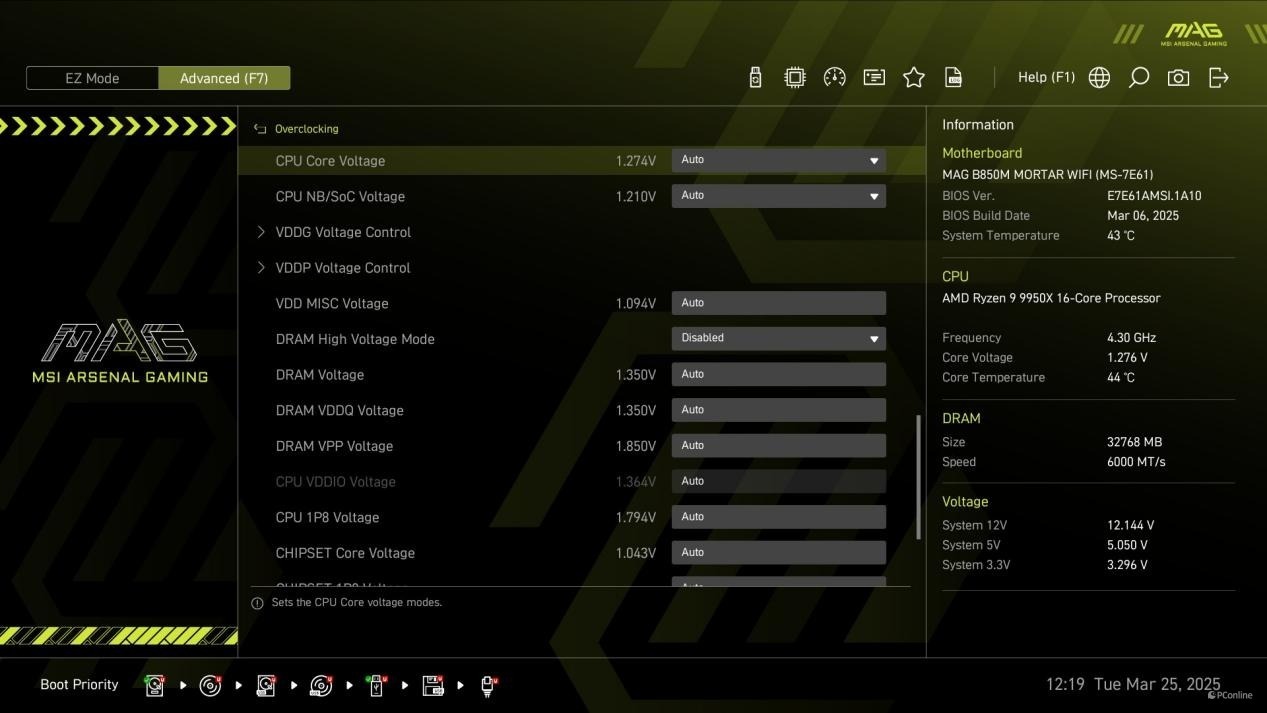
Task: Click the 12.144 V System 12V value
Action: point(1130,525)
